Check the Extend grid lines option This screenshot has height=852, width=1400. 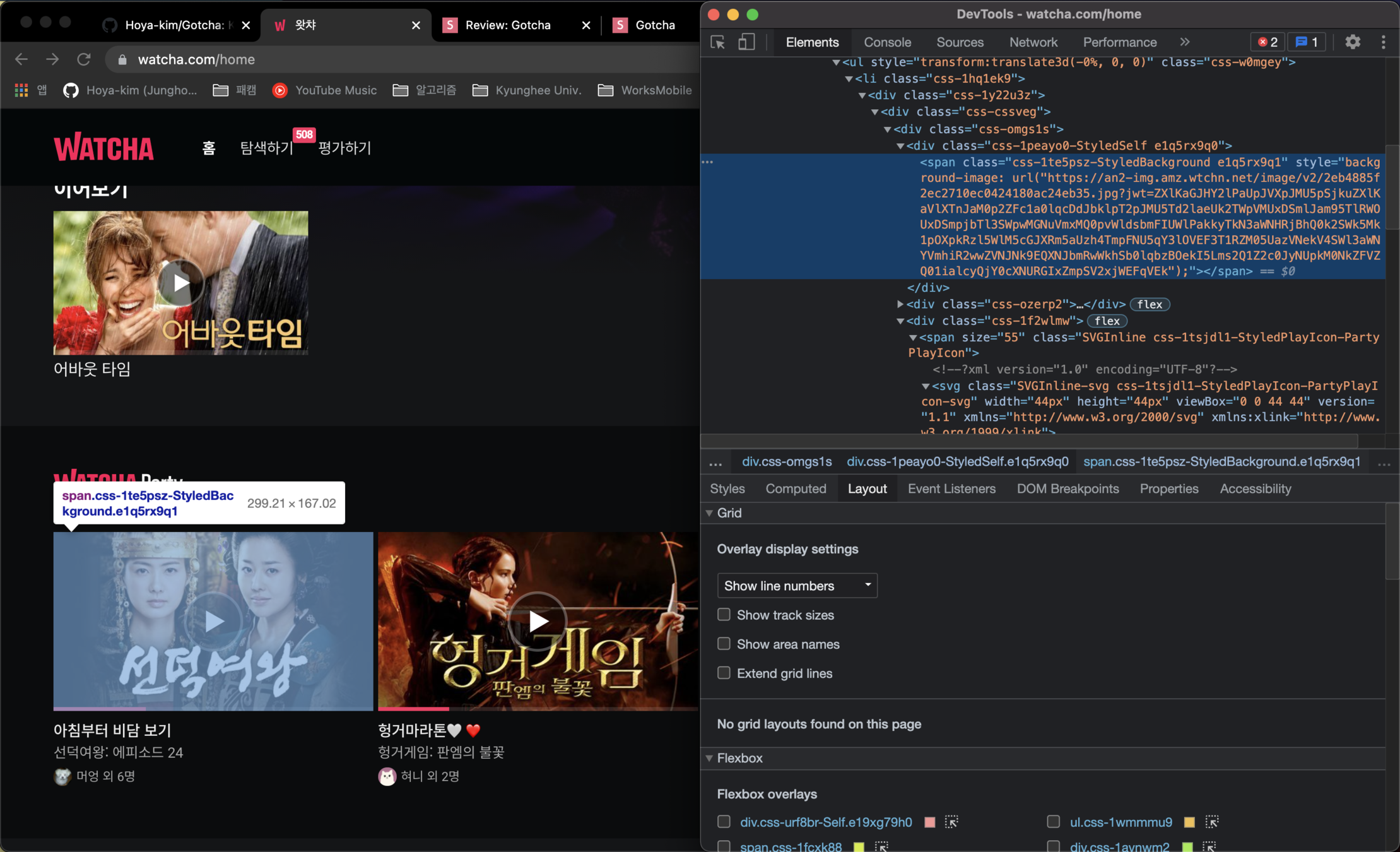(724, 673)
